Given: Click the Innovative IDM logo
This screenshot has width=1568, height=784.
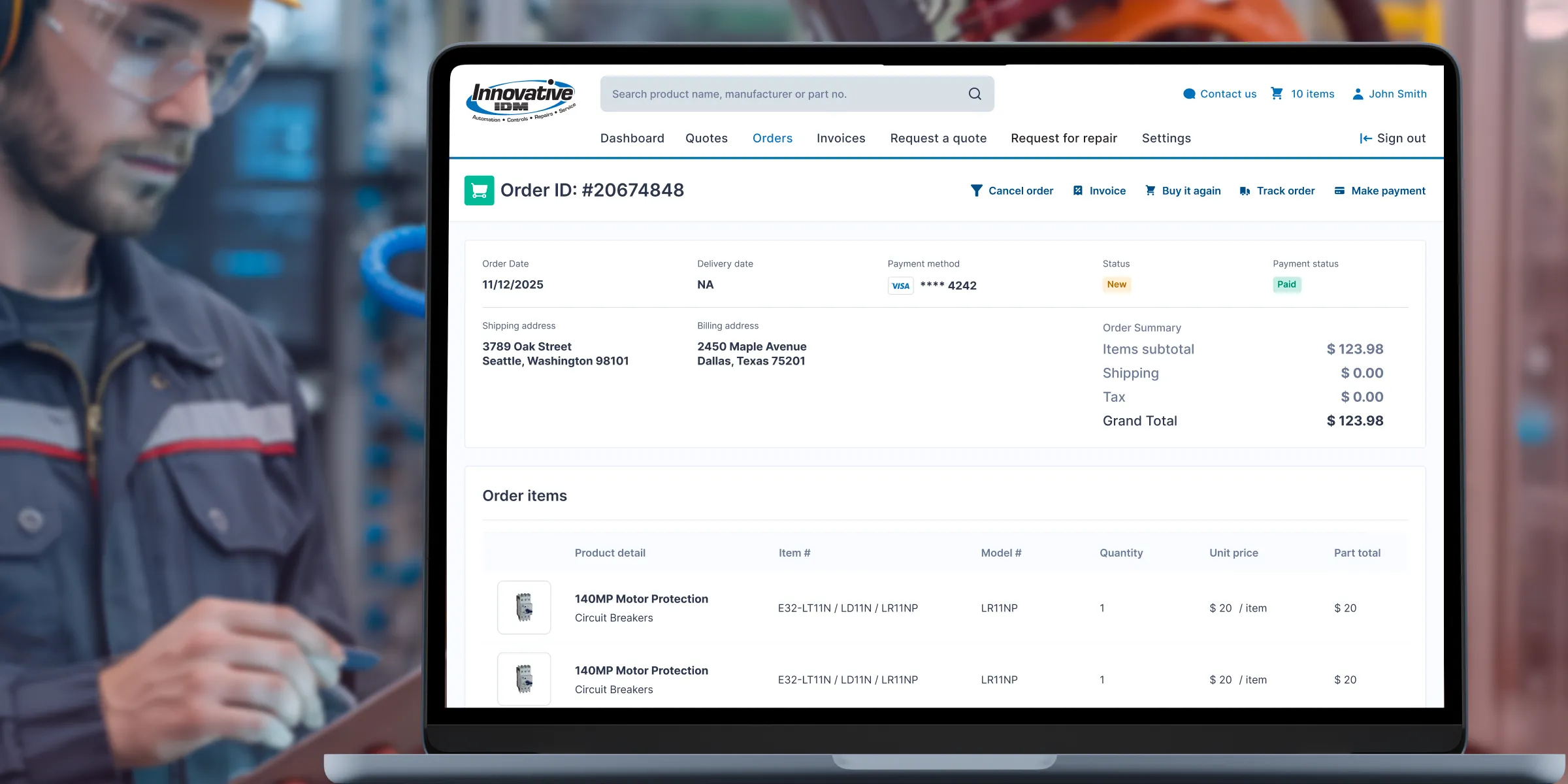Looking at the screenshot, I should pyautogui.click(x=521, y=100).
